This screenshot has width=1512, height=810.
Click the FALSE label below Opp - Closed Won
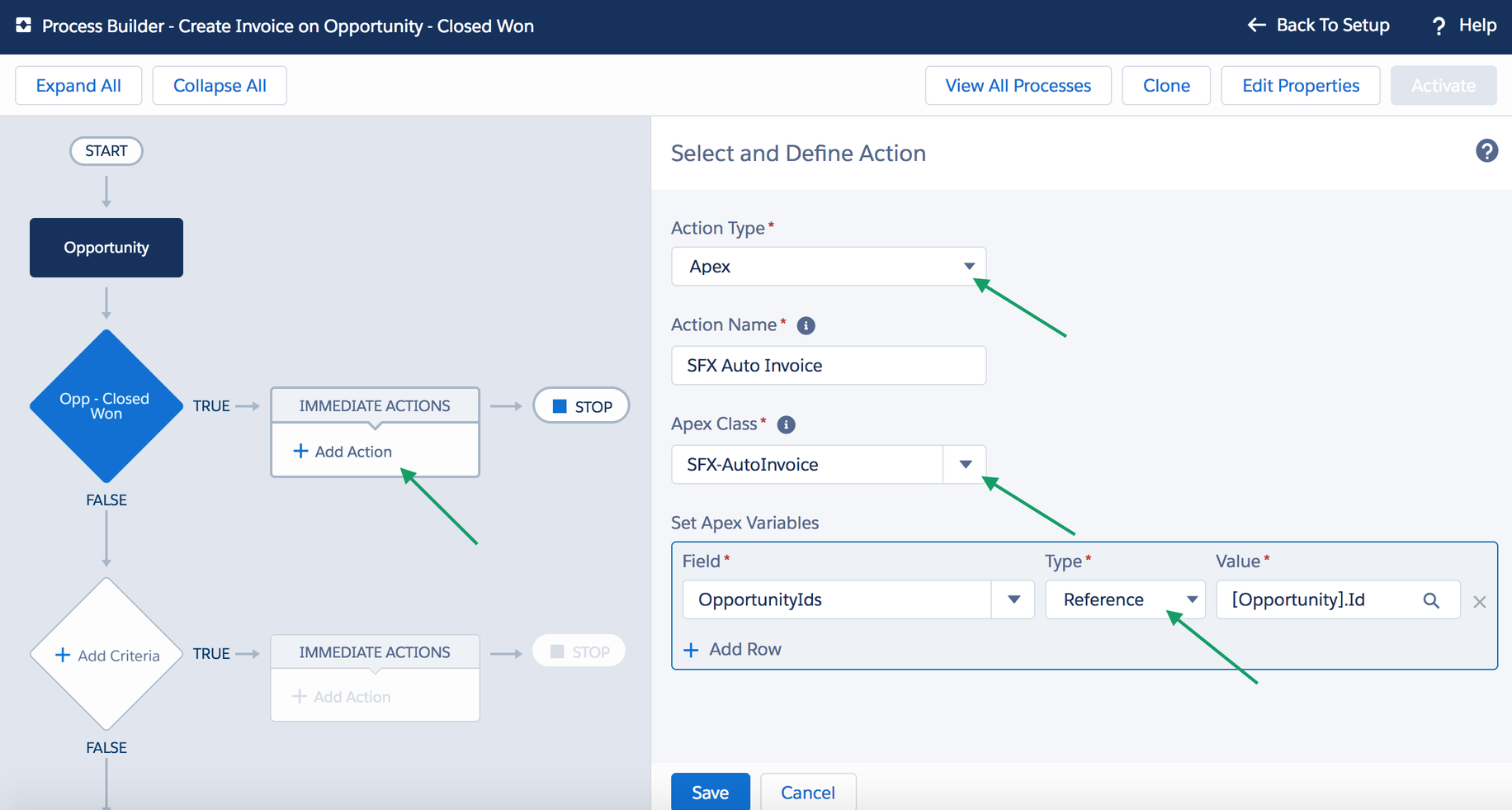pos(106,500)
